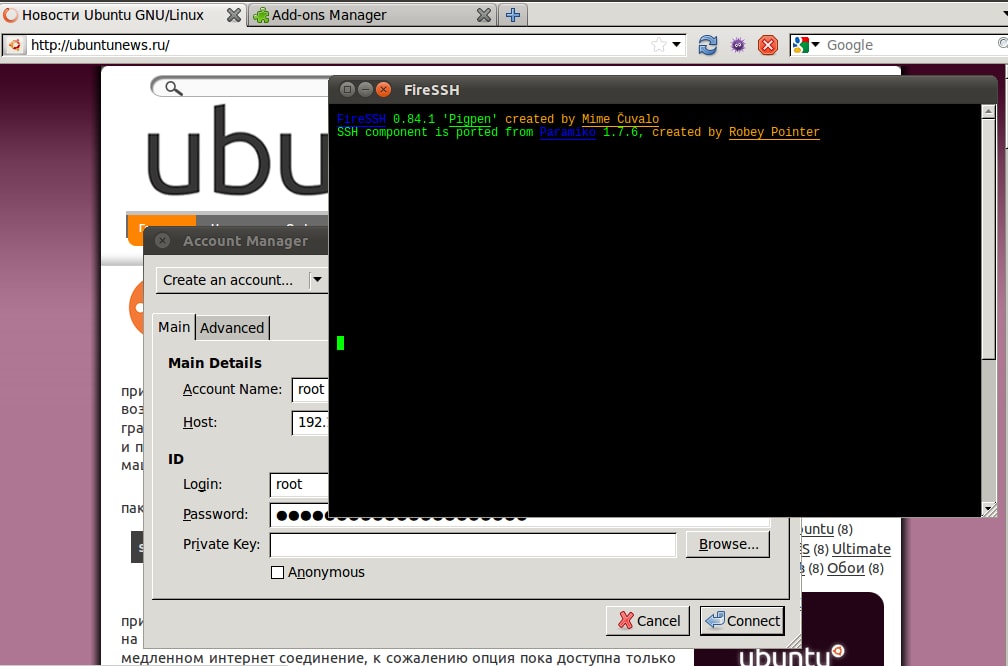This screenshot has width=1008, height=666.
Task: Click the Private Key input field
Action: click(x=473, y=545)
